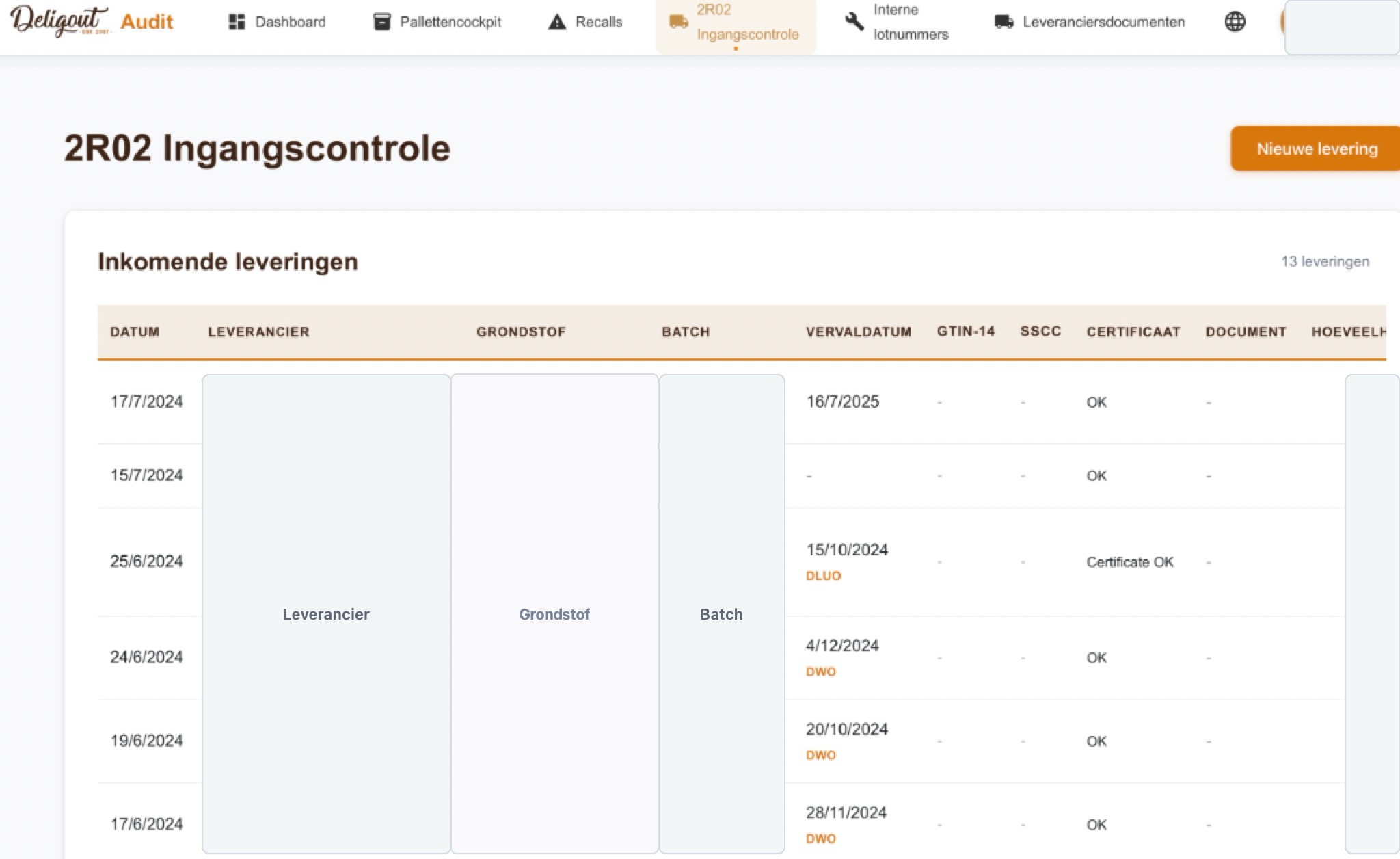This screenshot has width=1400, height=859.
Task: Select the OK certificate in the 15/7/2024 row
Action: [x=1096, y=476]
